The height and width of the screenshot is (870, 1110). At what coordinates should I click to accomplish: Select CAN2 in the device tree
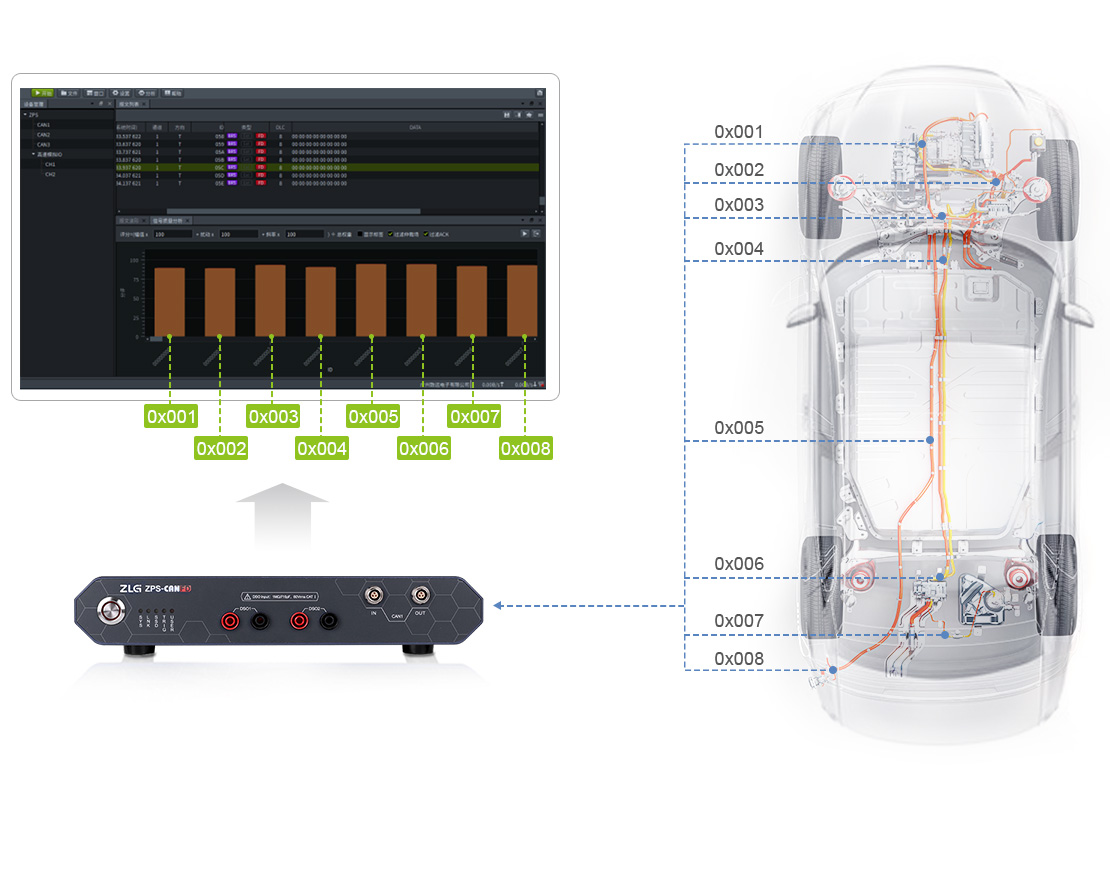pyautogui.click(x=43, y=134)
